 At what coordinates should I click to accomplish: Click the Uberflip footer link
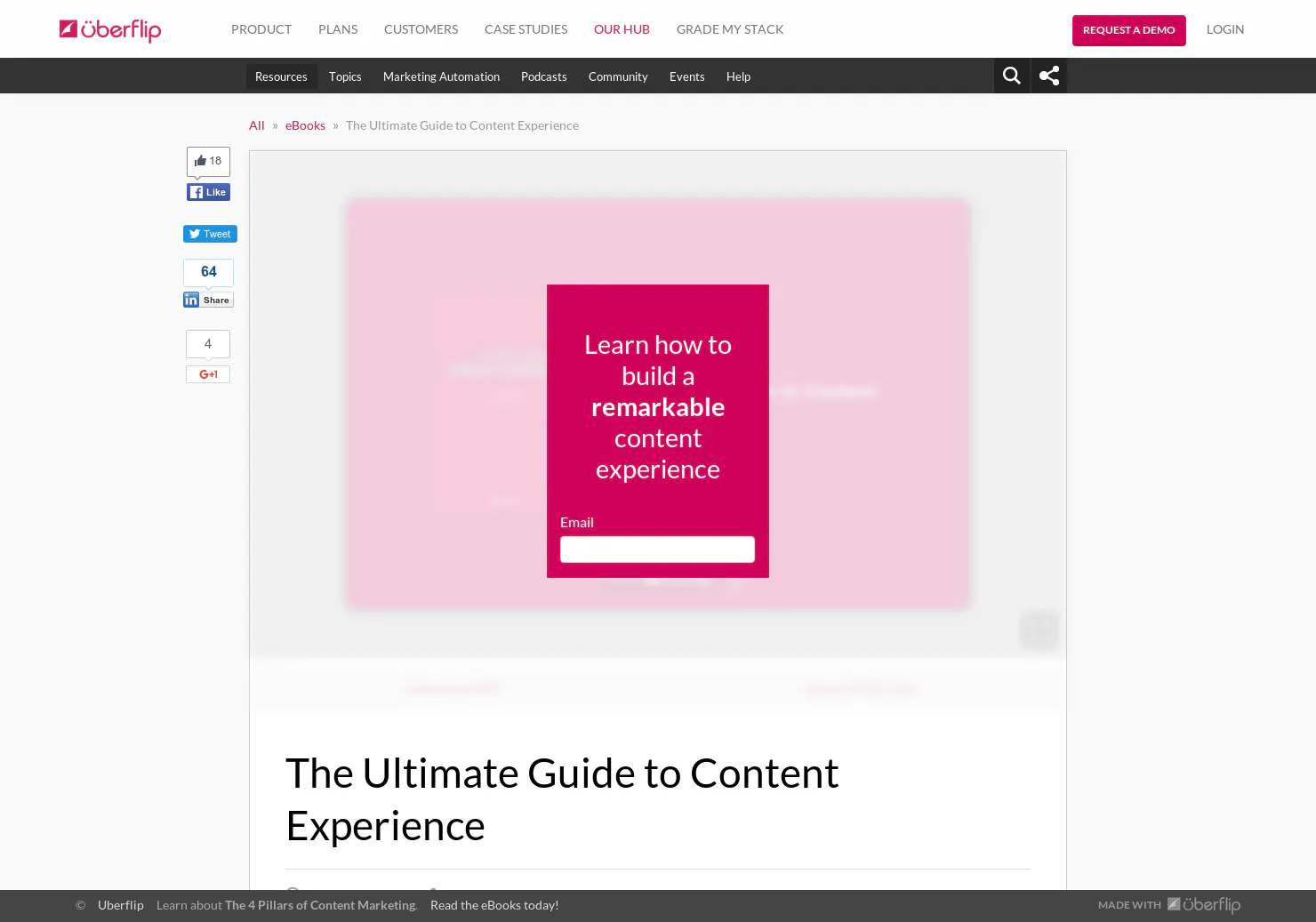pyautogui.click(x=121, y=905)
